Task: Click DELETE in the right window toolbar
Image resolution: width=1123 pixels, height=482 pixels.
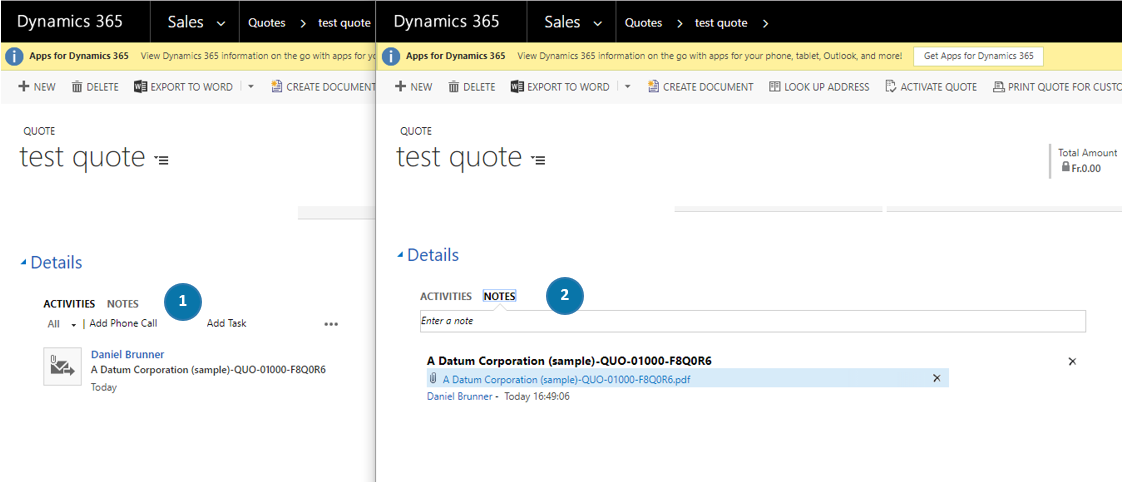Action: pyautogui.click(x=471, y=87)
